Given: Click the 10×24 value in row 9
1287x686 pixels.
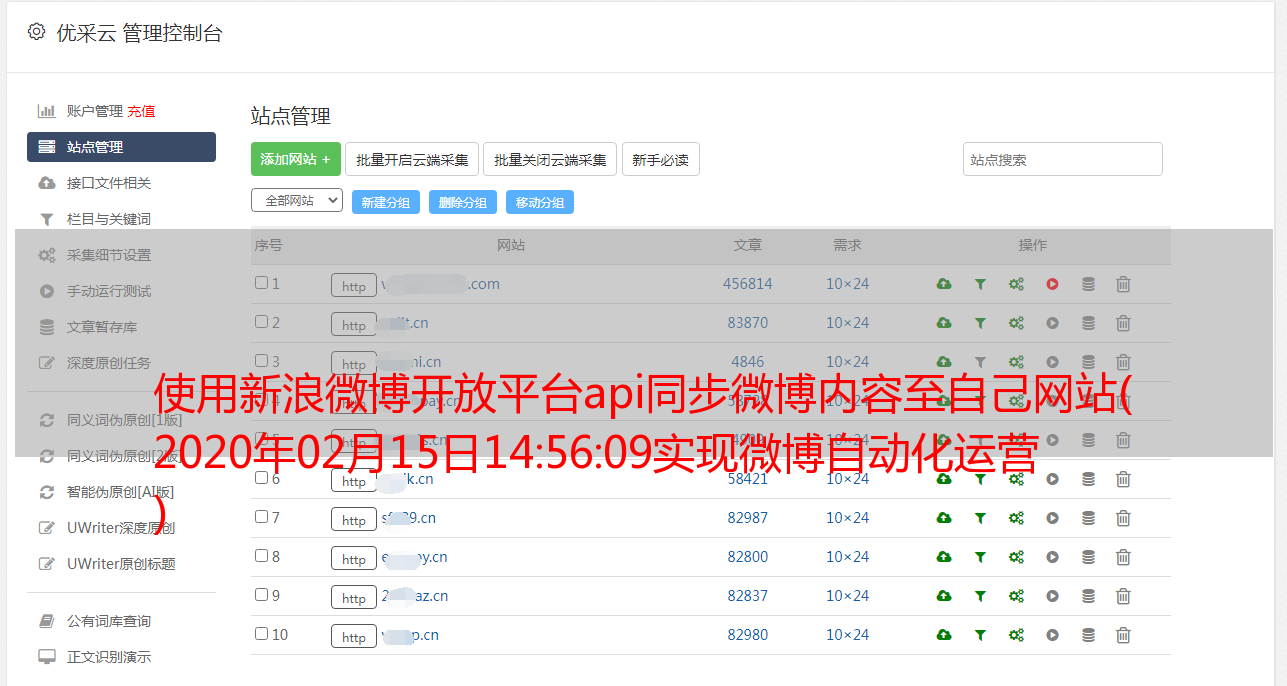Looking at the screenshot, I should pos(847,596).
